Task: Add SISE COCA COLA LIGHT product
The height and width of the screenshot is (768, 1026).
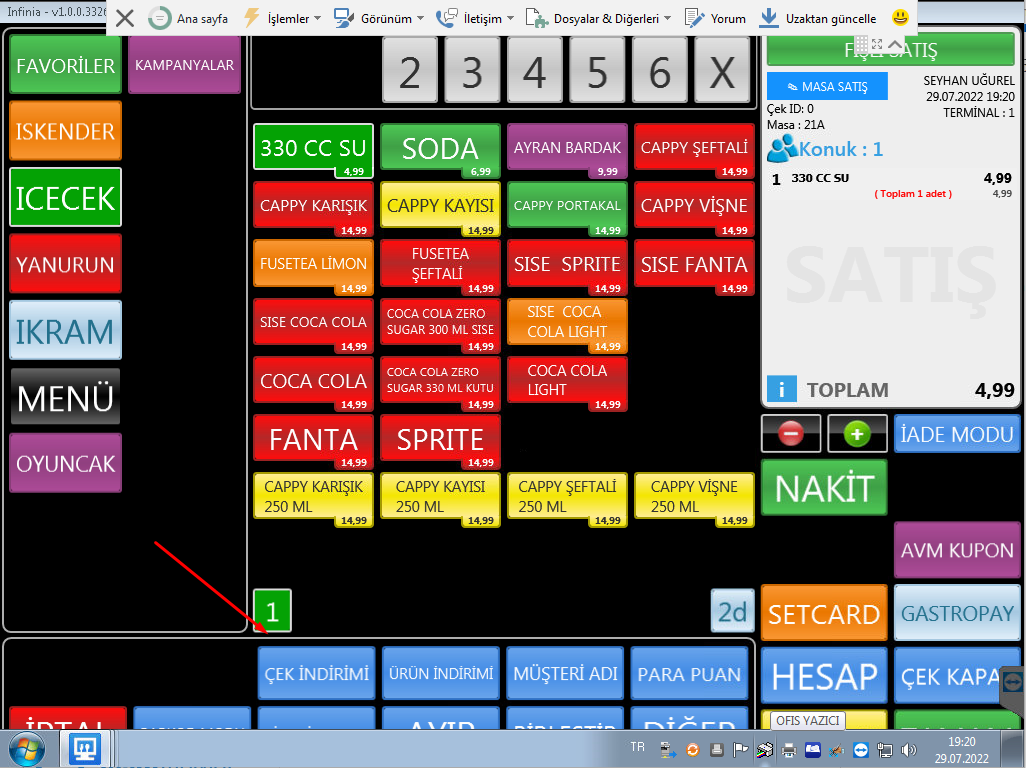Action: click(x=567, y=325)
